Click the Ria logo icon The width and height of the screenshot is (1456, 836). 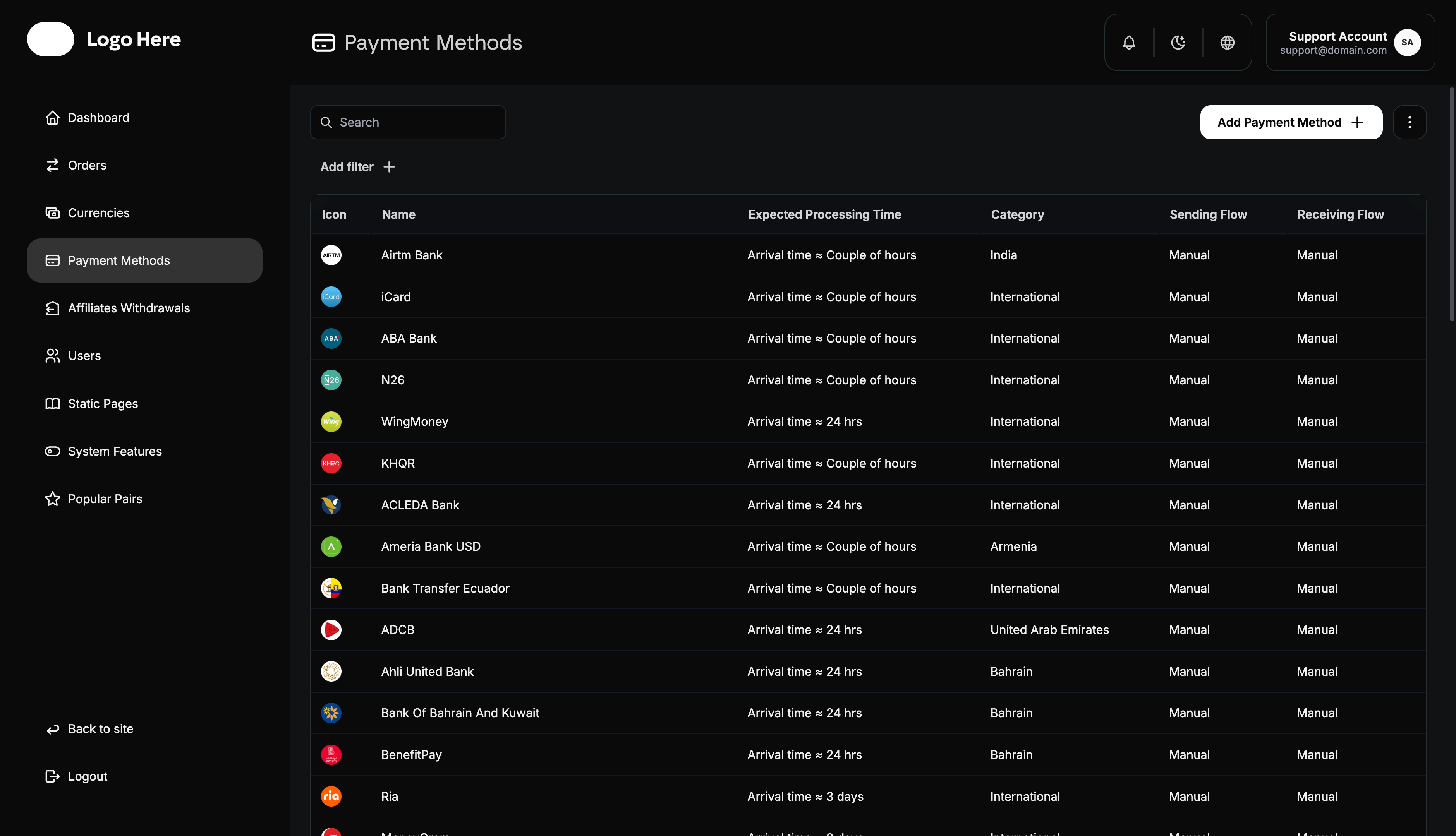coord(331,797)
